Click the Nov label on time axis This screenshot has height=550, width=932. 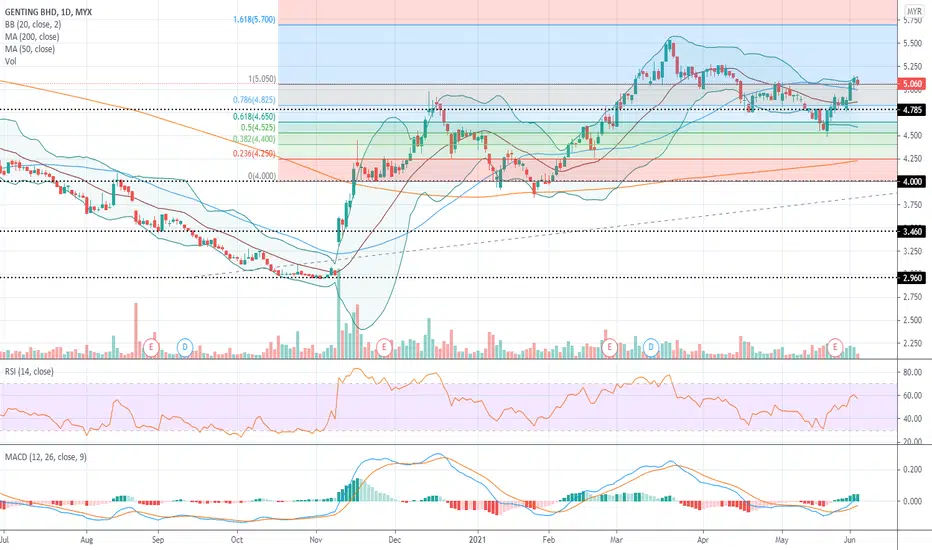click(316, 540)
